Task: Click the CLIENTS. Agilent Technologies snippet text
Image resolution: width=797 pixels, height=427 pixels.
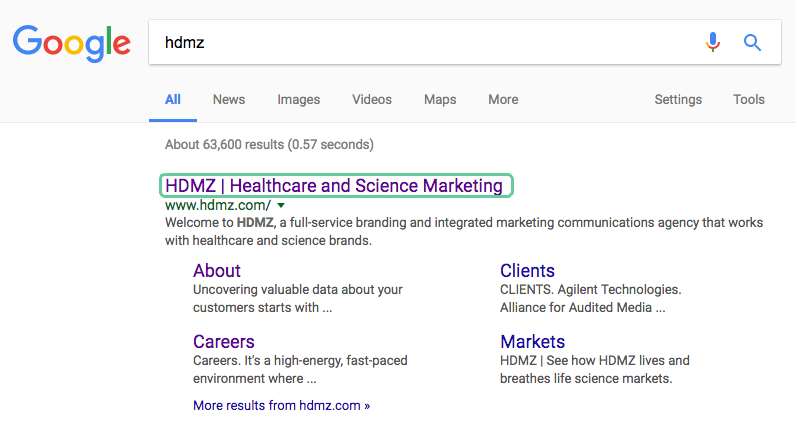Action: click(591, 298)
